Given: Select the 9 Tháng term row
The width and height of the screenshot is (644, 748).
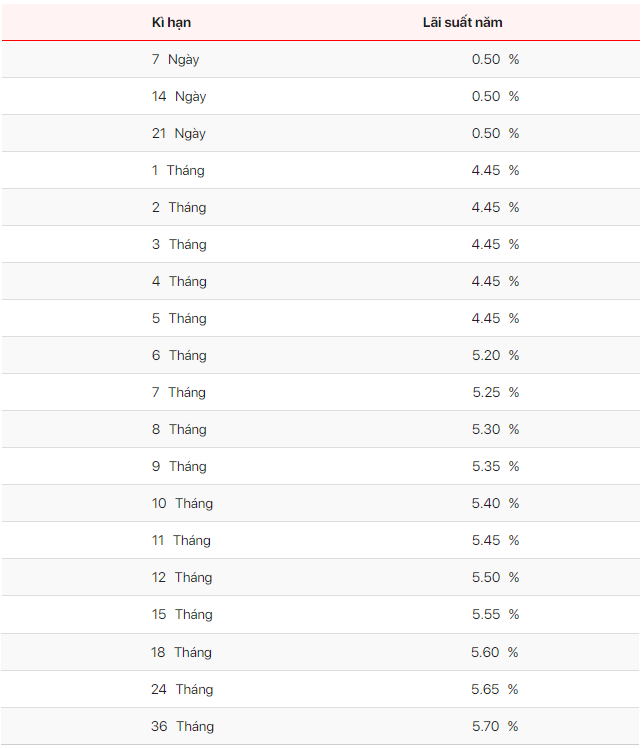Looking at the screenshot, I should [x=321, y=466].
